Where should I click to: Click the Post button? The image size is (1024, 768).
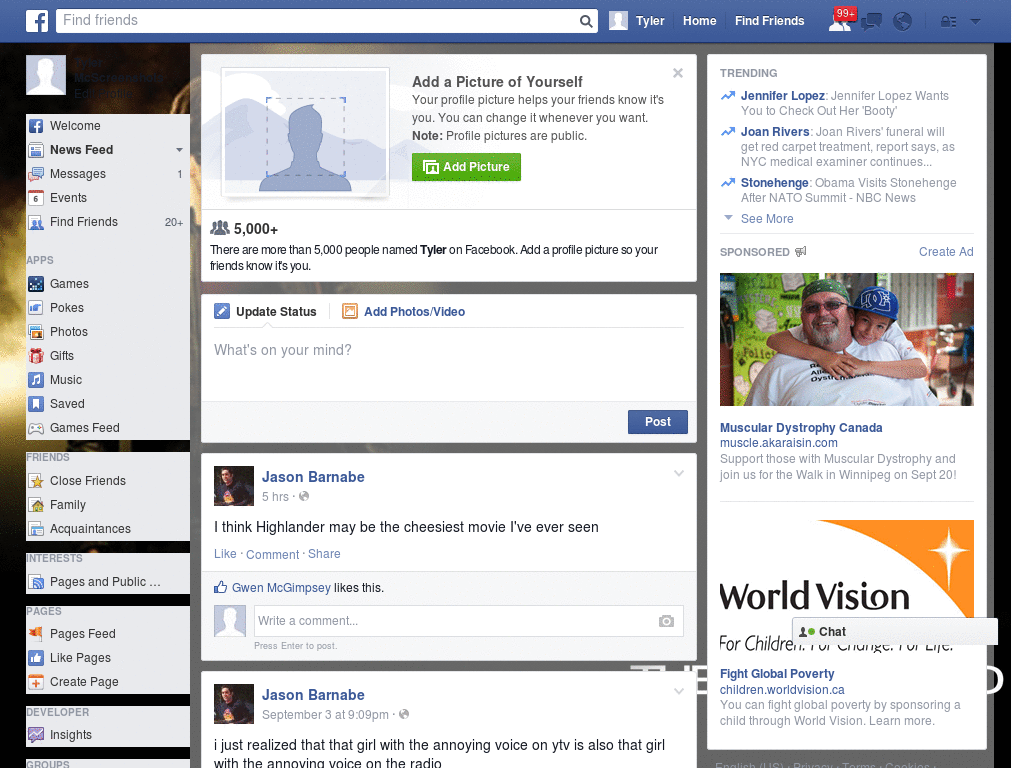[658, 422]
